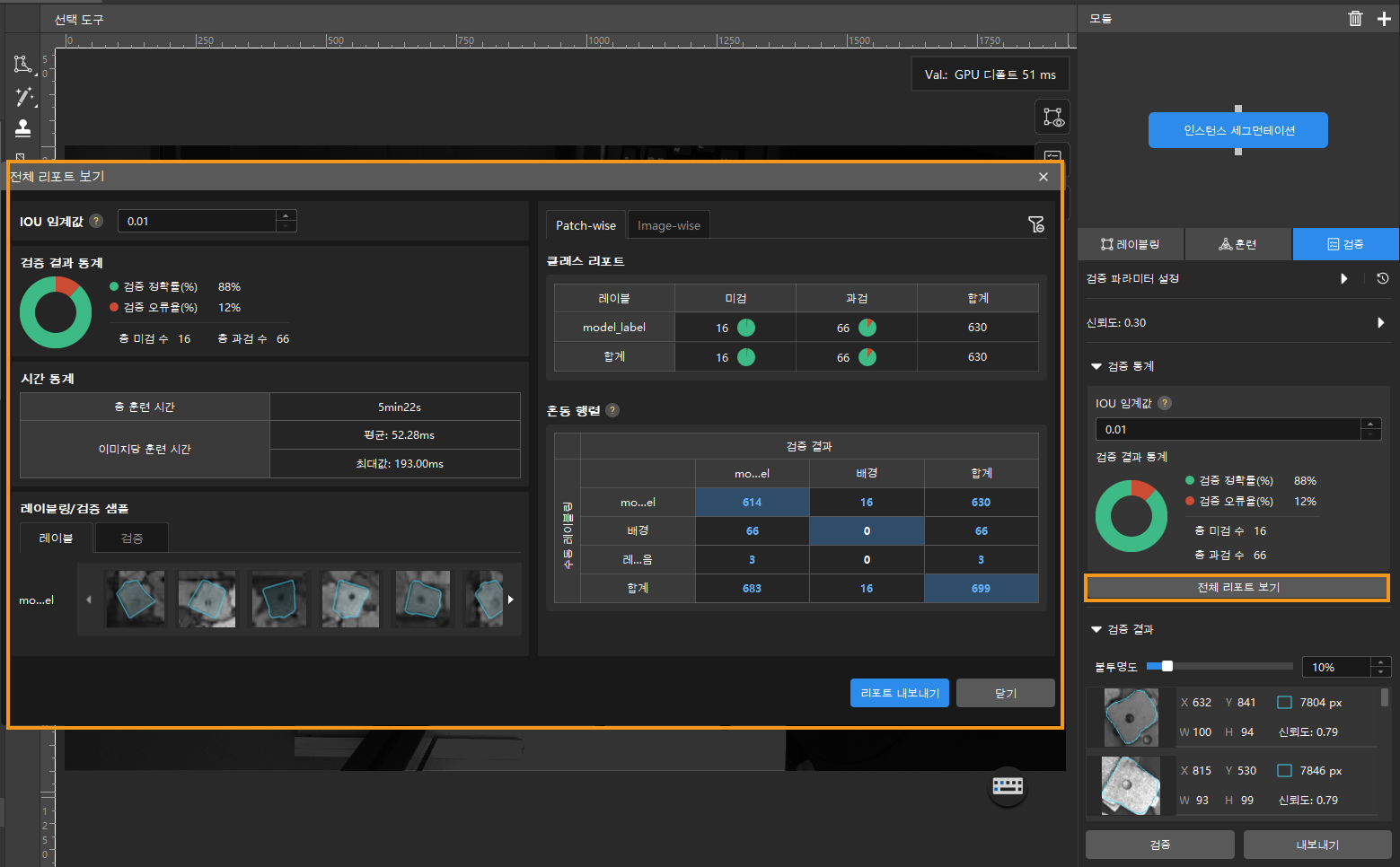Click help icon next to 혼동 행렬
Image resolution: width=1400 pixels, height=867 pixels.
[x=612, y=410]
